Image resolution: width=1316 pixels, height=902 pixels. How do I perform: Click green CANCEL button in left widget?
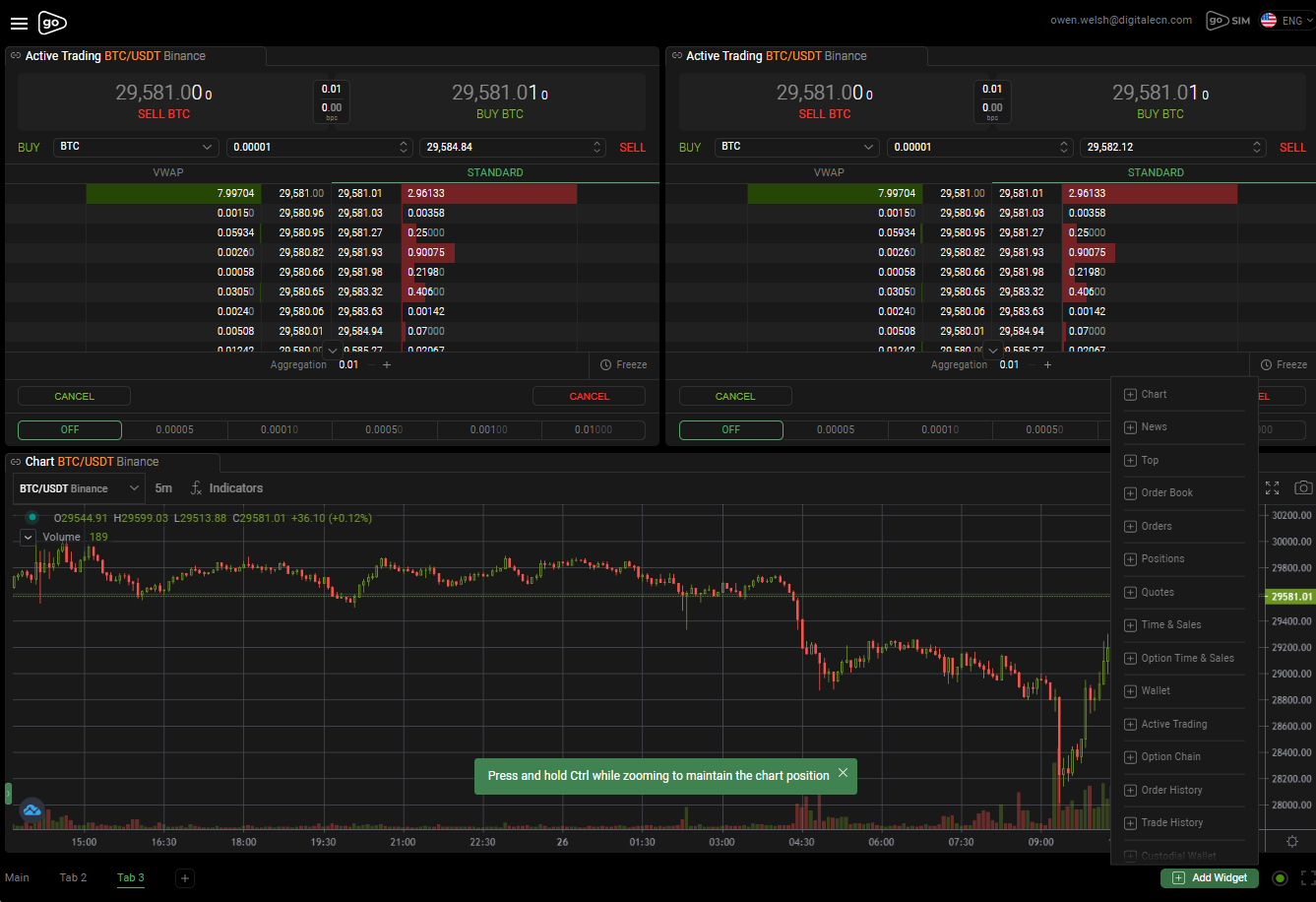click(x=75, y=396)
